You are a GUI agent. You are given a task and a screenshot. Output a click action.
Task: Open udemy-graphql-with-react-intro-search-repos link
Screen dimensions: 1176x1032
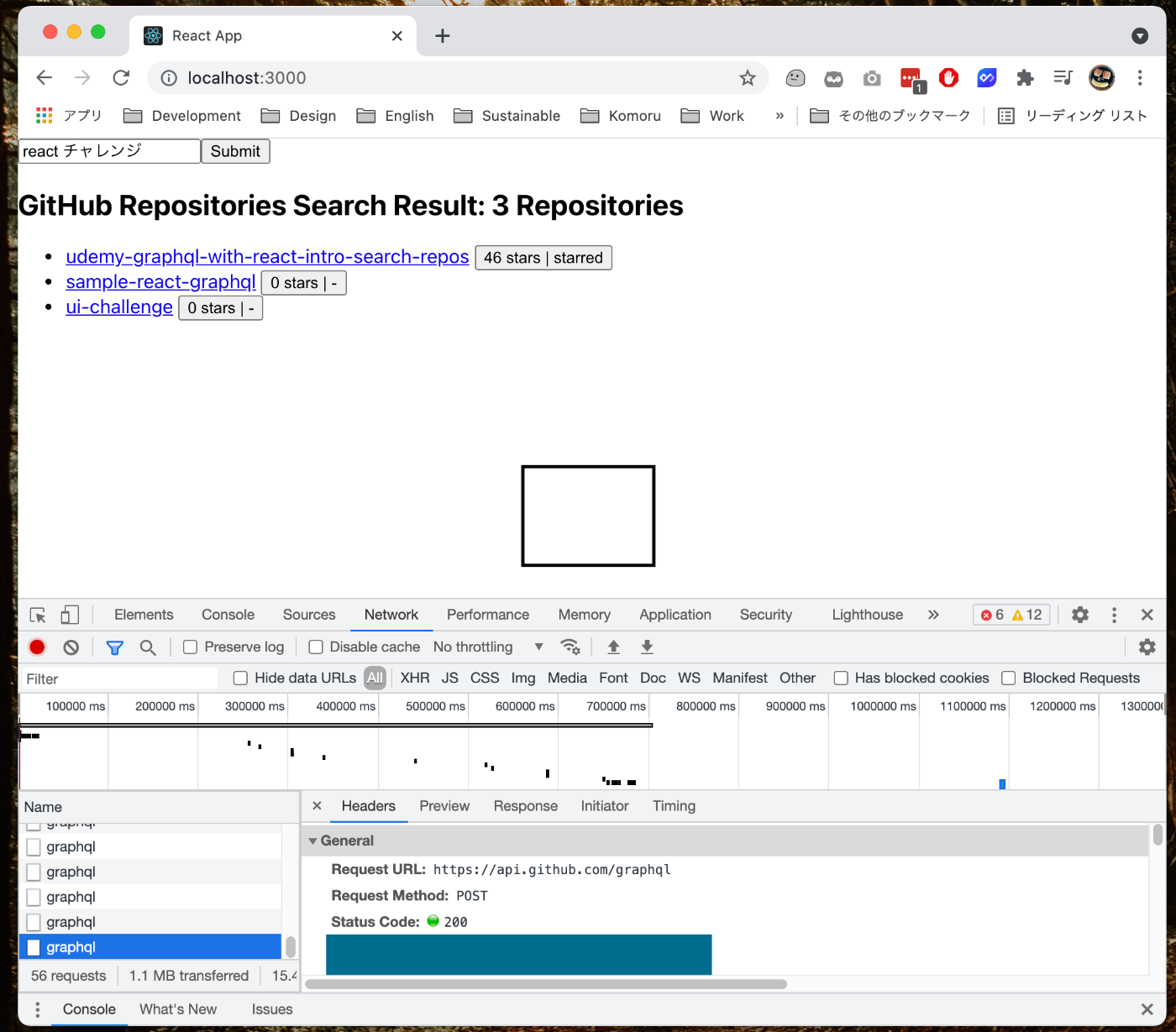click(267, 257)
